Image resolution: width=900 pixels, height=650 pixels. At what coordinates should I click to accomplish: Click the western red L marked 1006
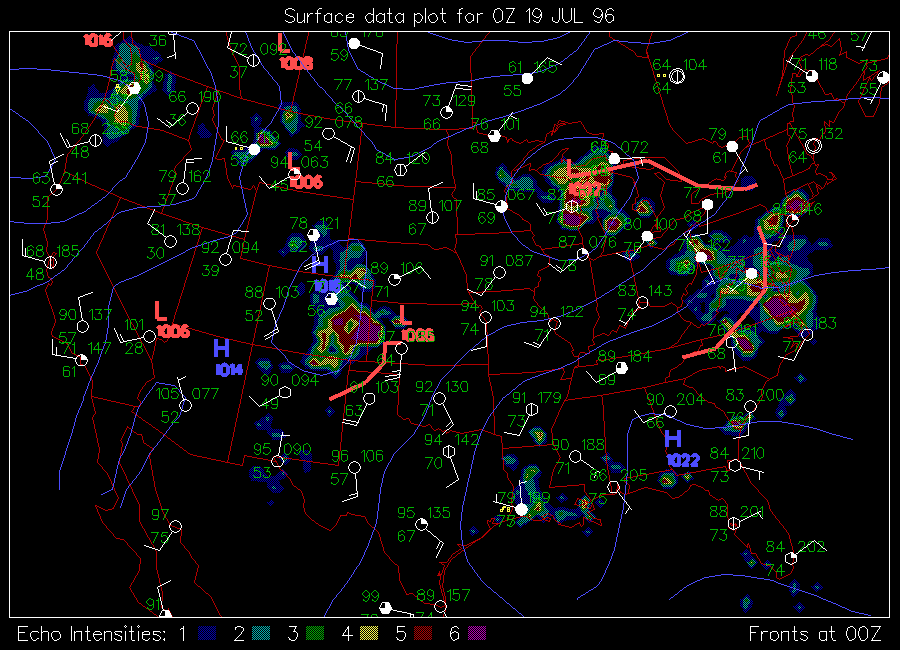click(160, 310)
